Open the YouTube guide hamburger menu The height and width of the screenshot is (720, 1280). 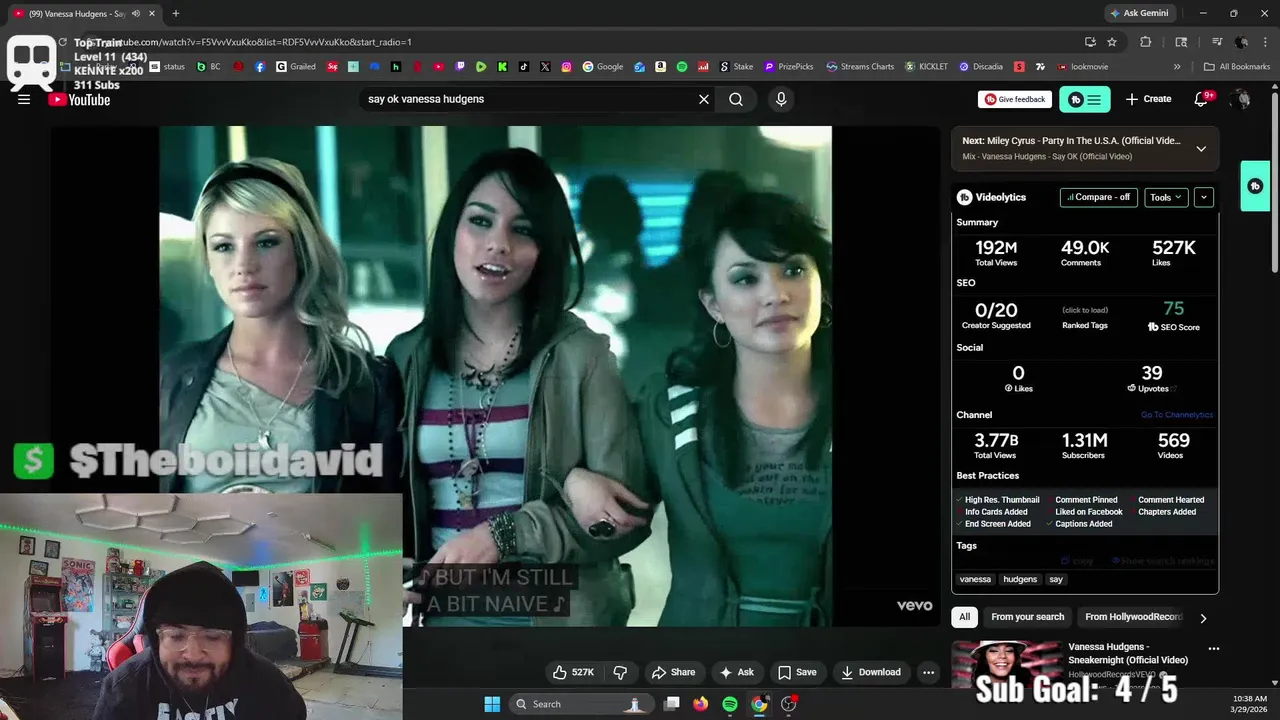(24, 99)
